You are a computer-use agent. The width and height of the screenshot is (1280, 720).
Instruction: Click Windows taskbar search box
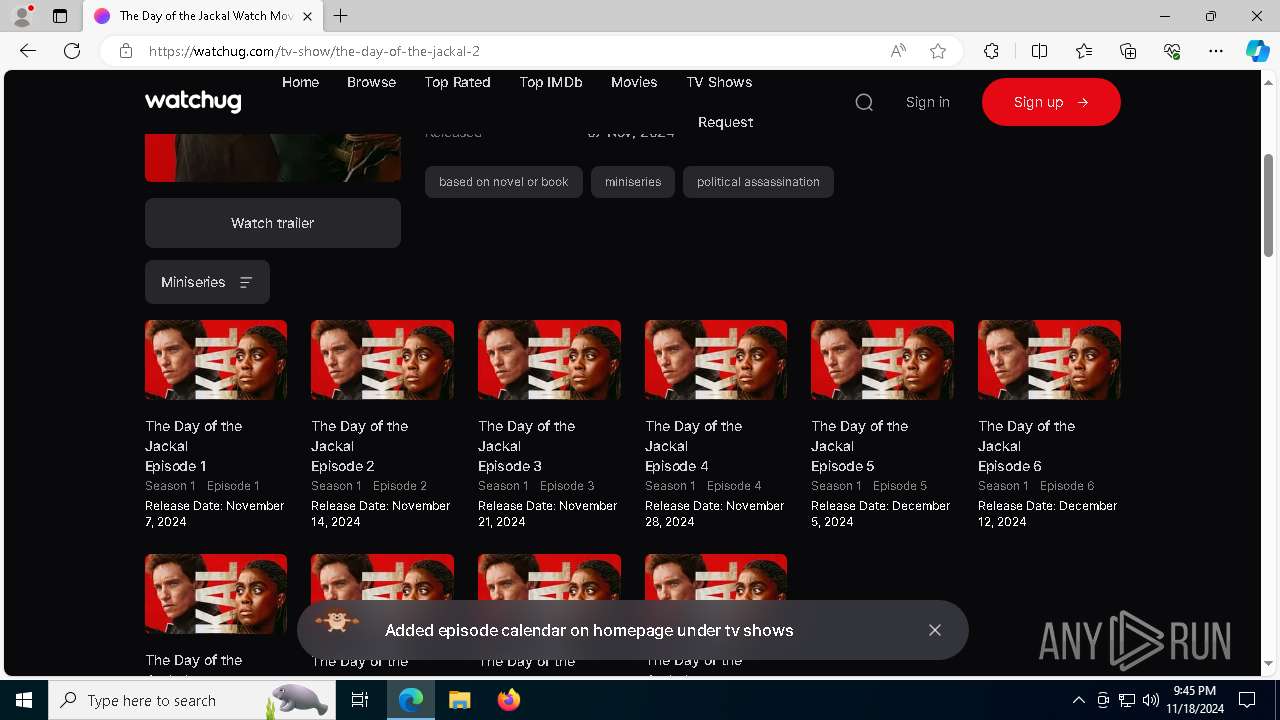[x=190, y=700]
